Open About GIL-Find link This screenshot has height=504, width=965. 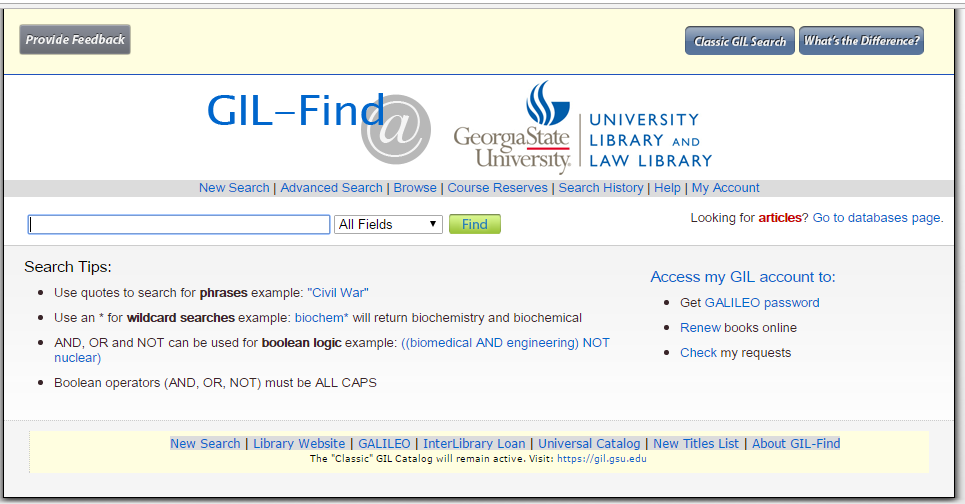(796, 444)
